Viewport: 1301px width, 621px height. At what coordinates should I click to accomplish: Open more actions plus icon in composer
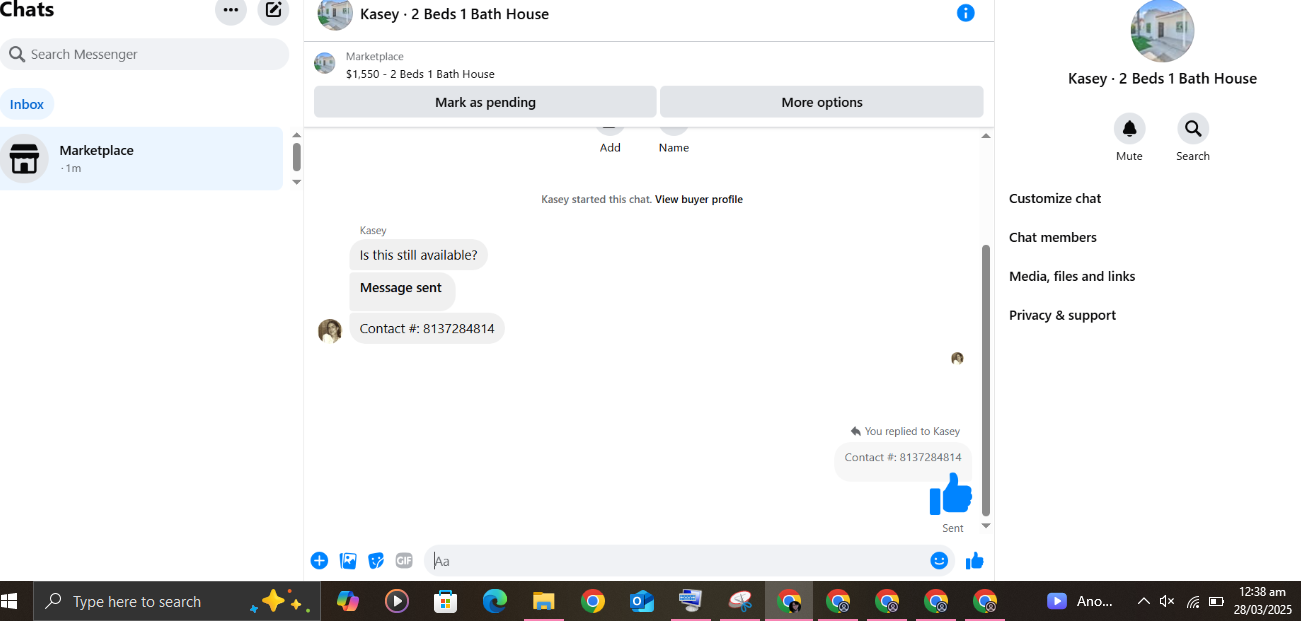point(319,561)
